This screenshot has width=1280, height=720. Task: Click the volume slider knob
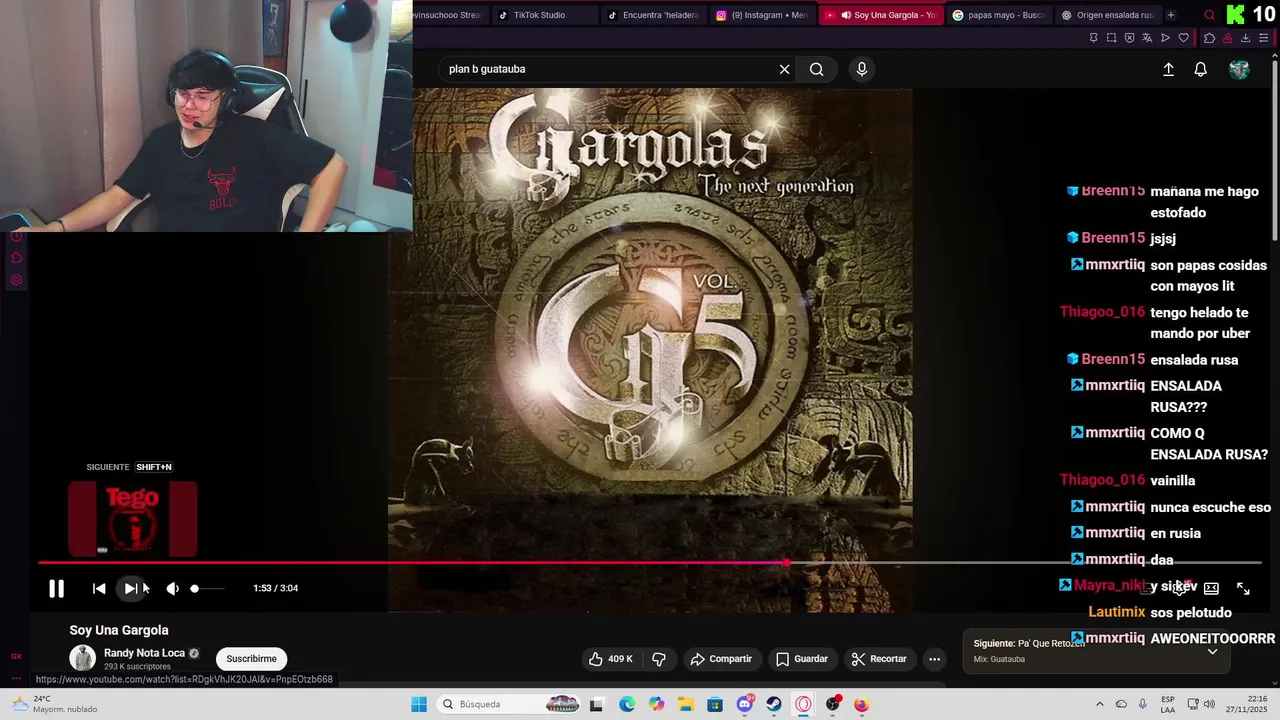point(194,589)
